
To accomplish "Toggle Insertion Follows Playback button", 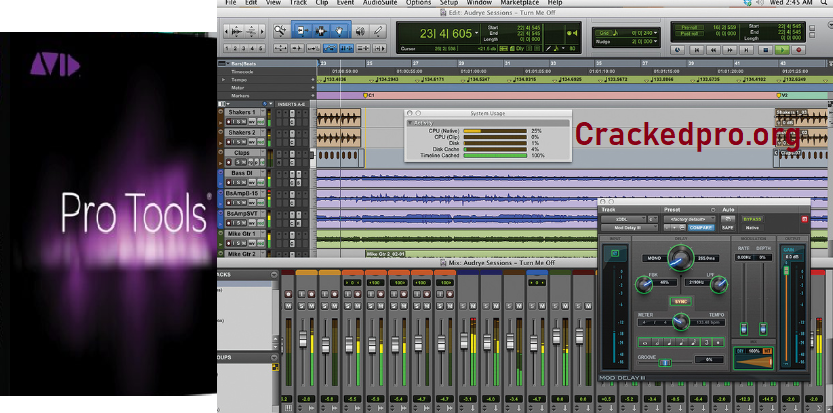I will [379, 48].
